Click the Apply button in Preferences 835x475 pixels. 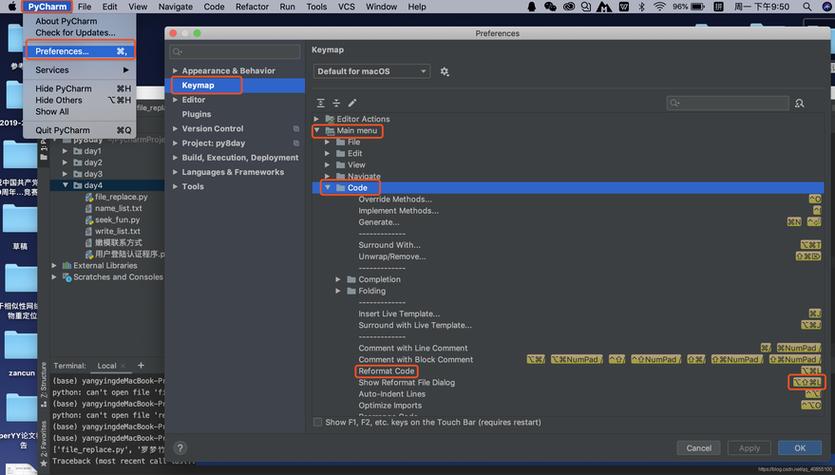coord(749,448)
